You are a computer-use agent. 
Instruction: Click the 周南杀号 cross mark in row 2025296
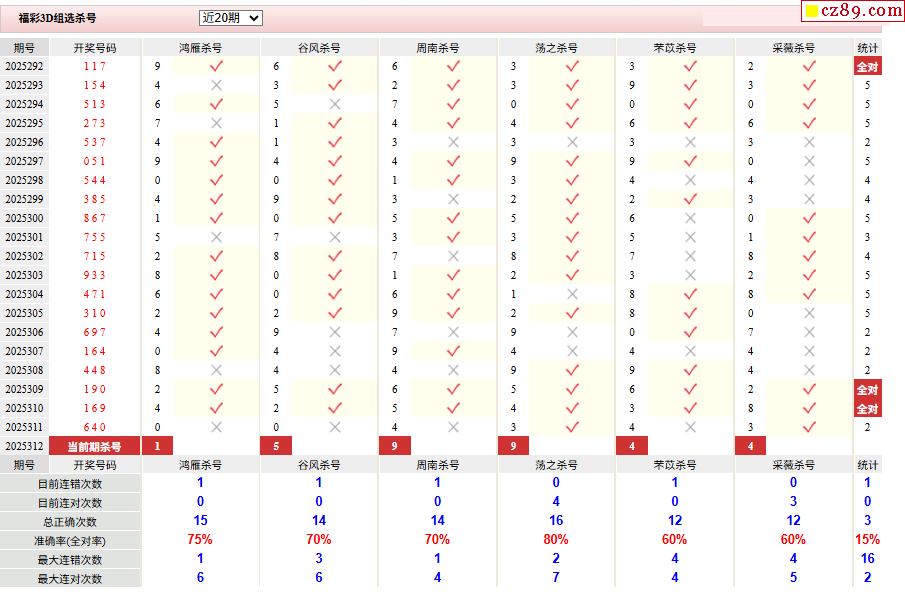(453, 142)
